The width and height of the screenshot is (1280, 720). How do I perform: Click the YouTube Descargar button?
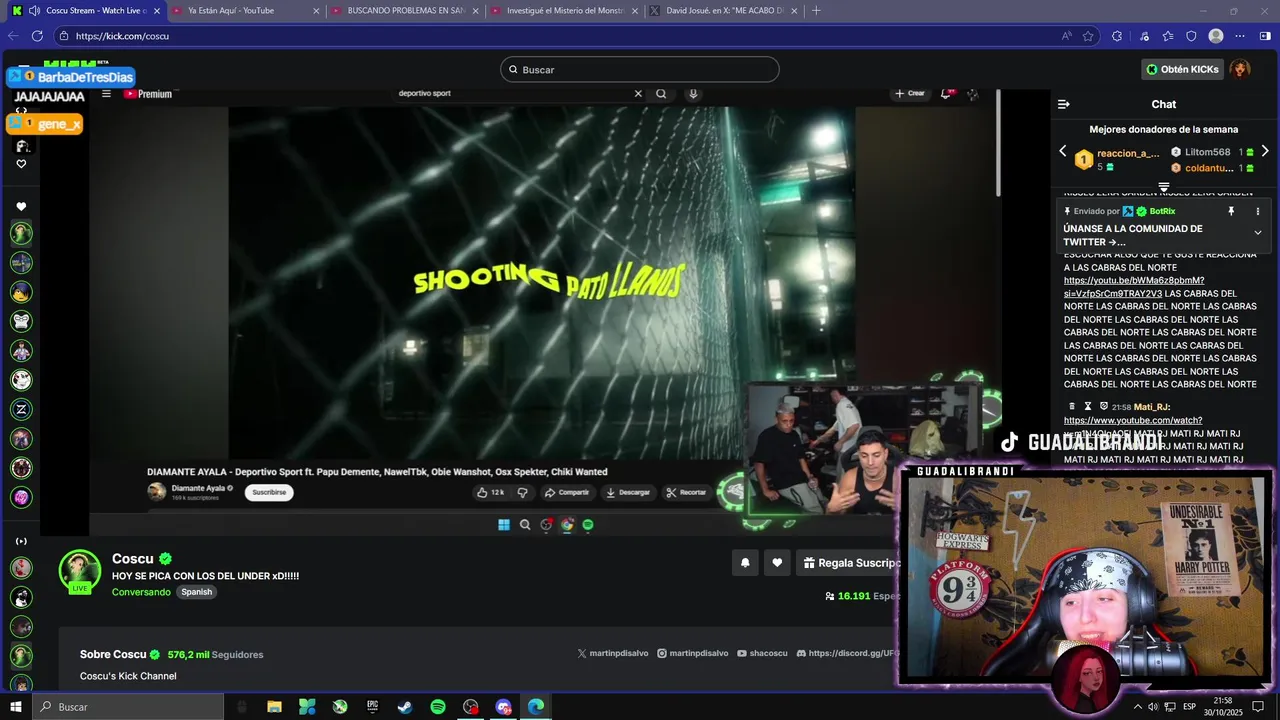tap(628, 492)
